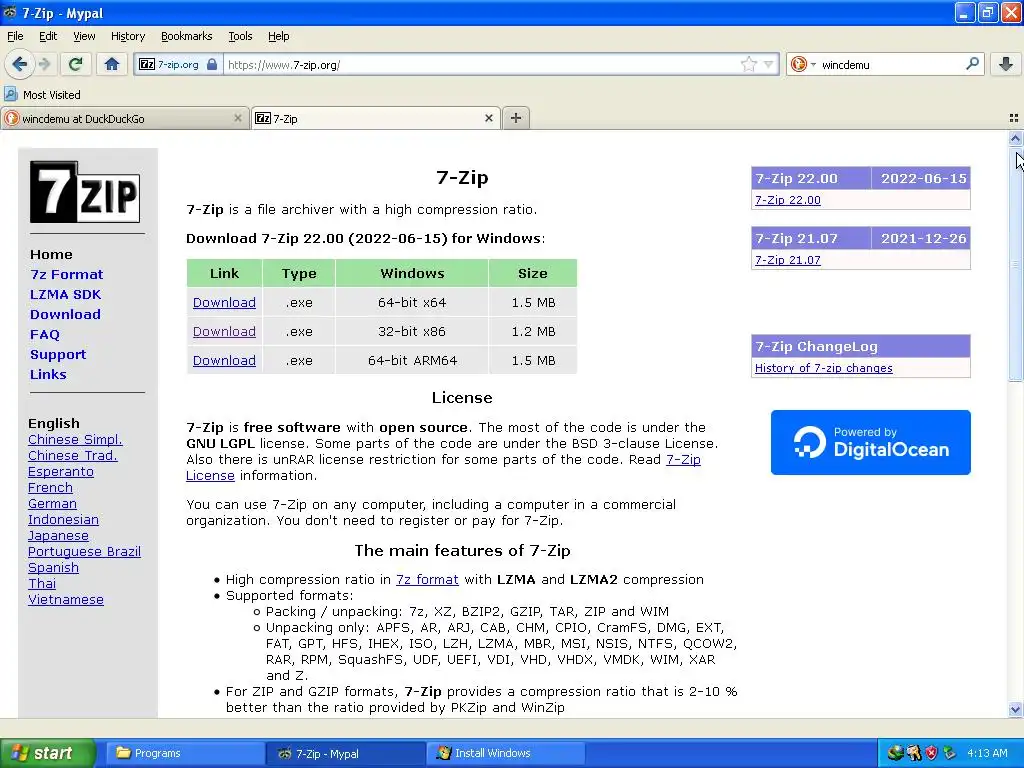Click the Forward navigation arrow

click(x=44, y=64)
